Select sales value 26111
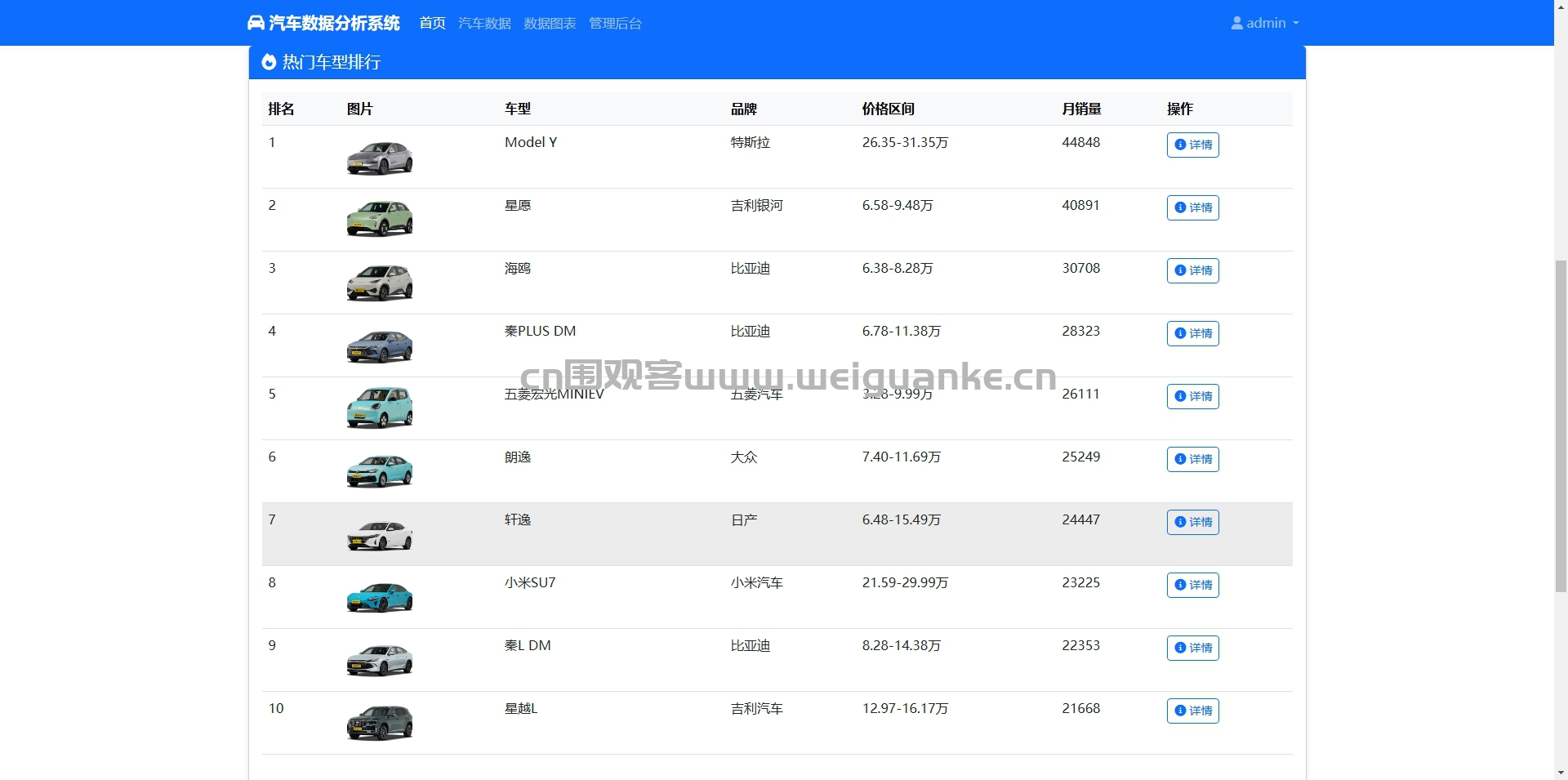The height and width of the screenshot is (780, 1568). tap(1080, 394)
